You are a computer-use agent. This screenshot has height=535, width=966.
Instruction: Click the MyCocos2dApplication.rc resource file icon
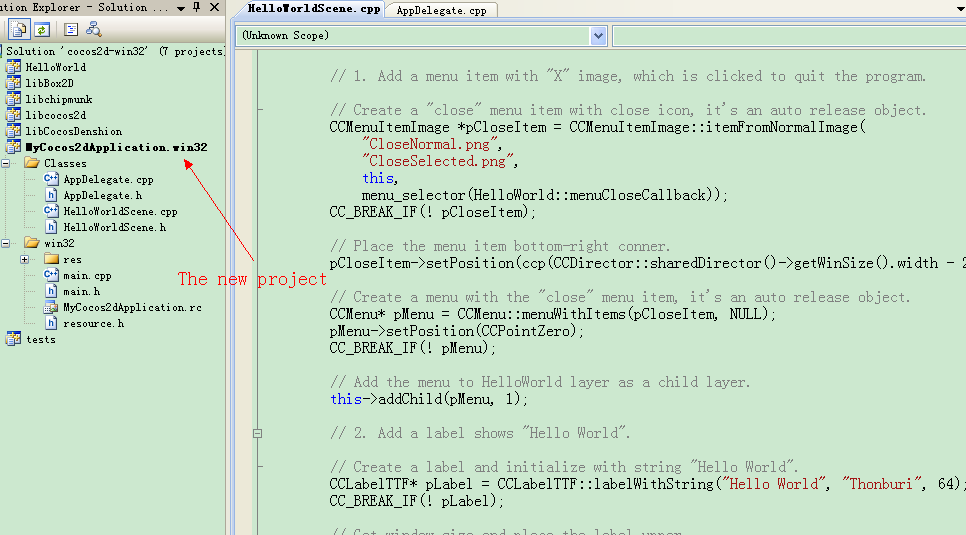(52, 307)
